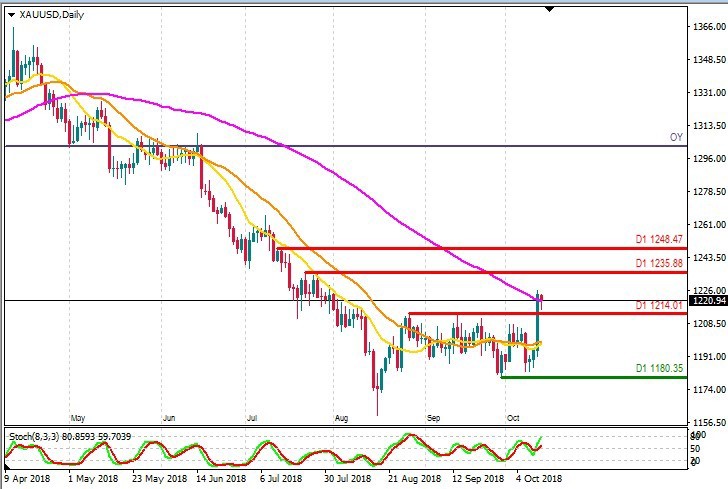This screenshot has height=489, width=728.
Task: Click the 1261.00 price scale value
Action: 709,225
